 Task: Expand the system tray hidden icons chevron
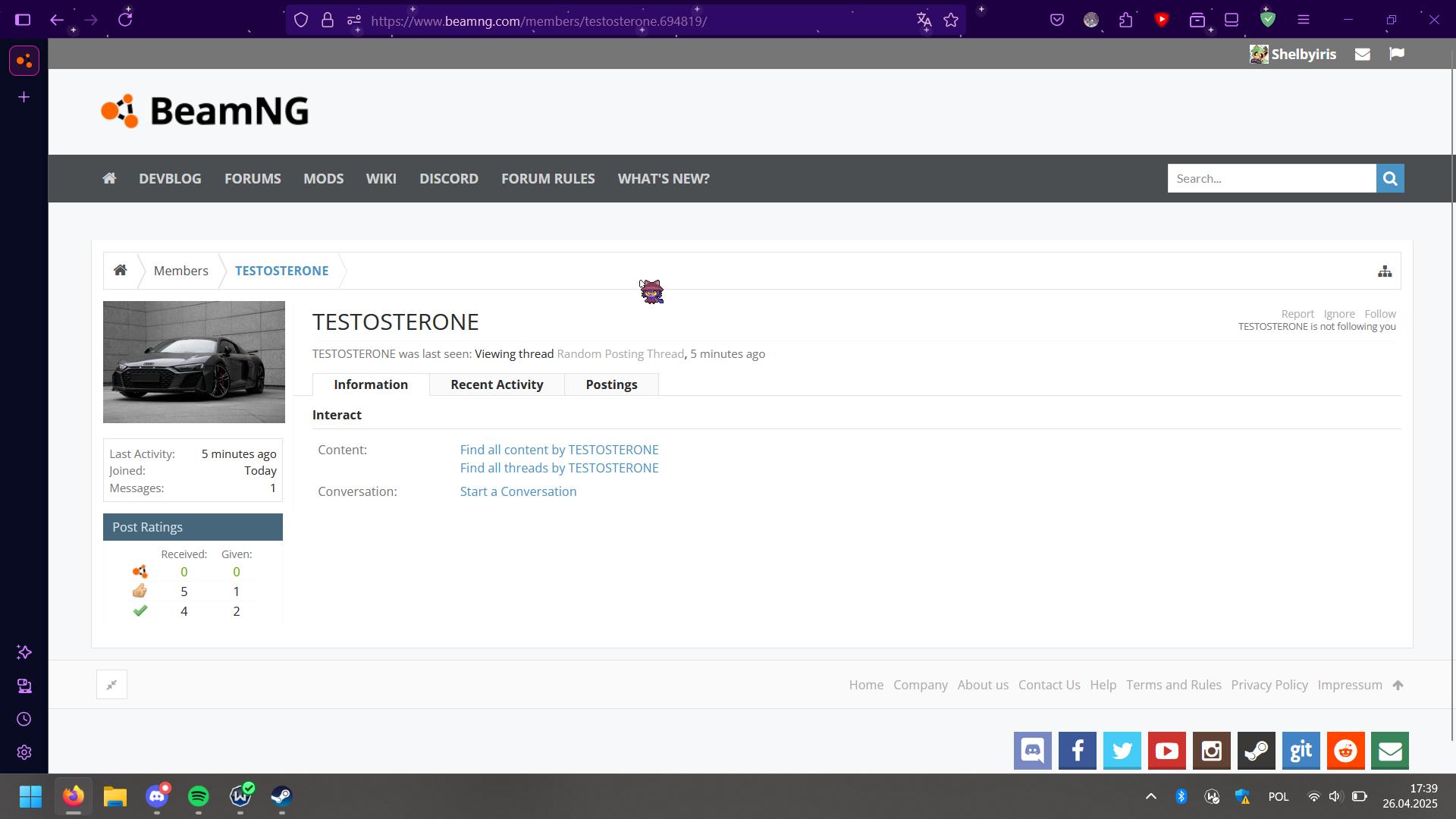click(x=1150, y=796)
